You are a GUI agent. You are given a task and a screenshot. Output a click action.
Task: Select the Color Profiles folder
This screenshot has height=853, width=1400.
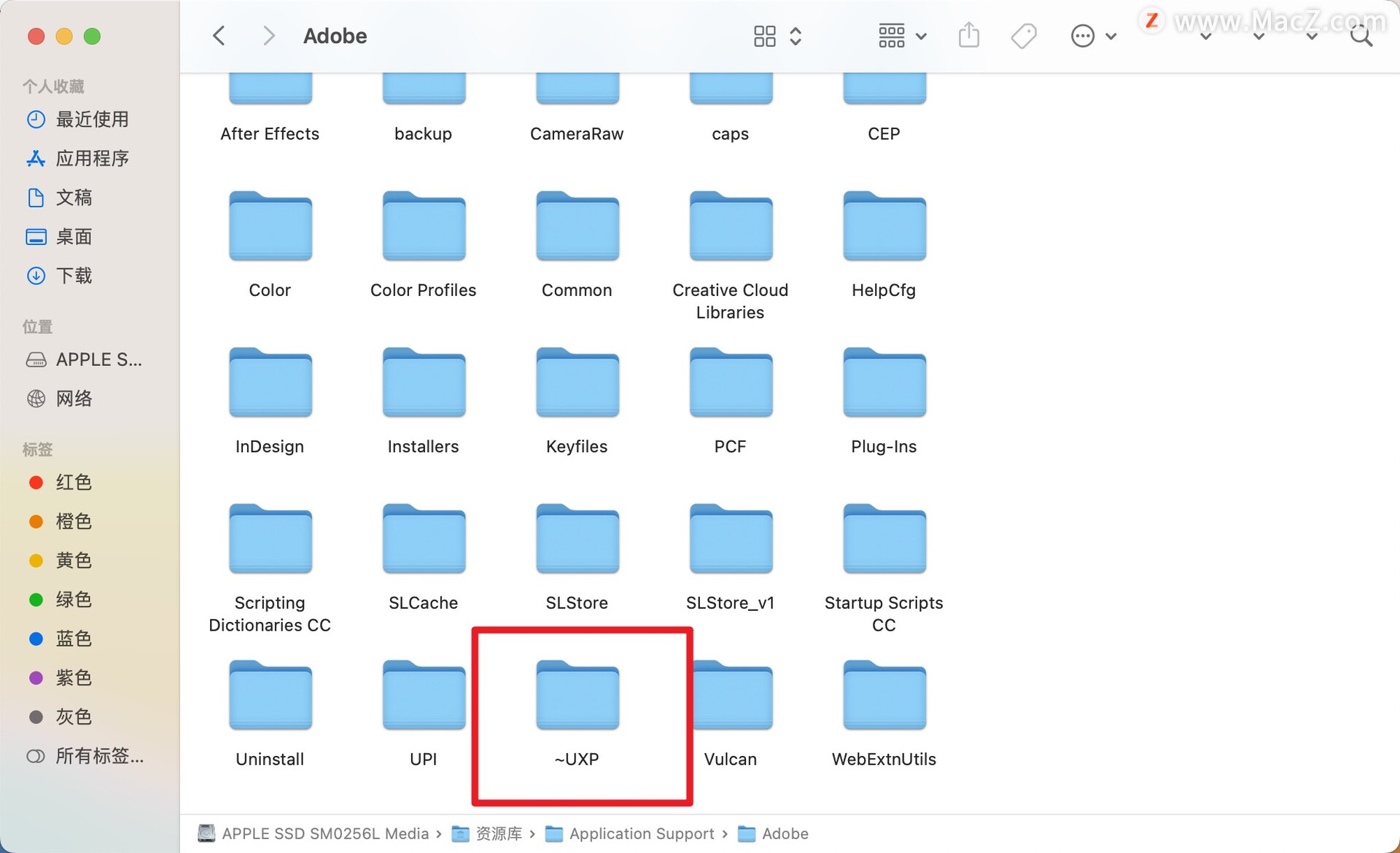[424, 244]
